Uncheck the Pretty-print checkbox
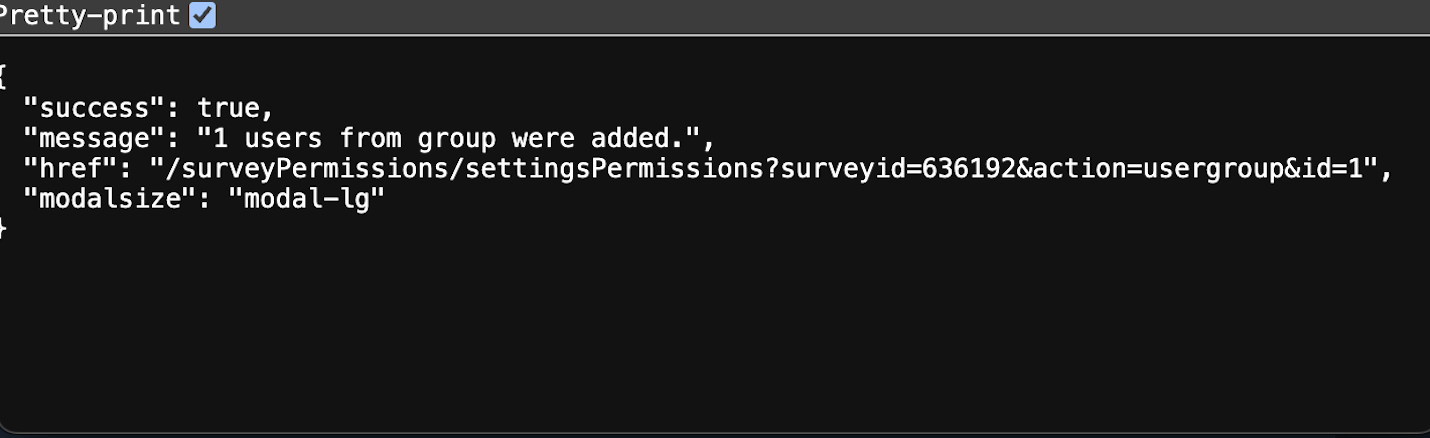This screenshot has width=1430, height=438. [203, 16]
